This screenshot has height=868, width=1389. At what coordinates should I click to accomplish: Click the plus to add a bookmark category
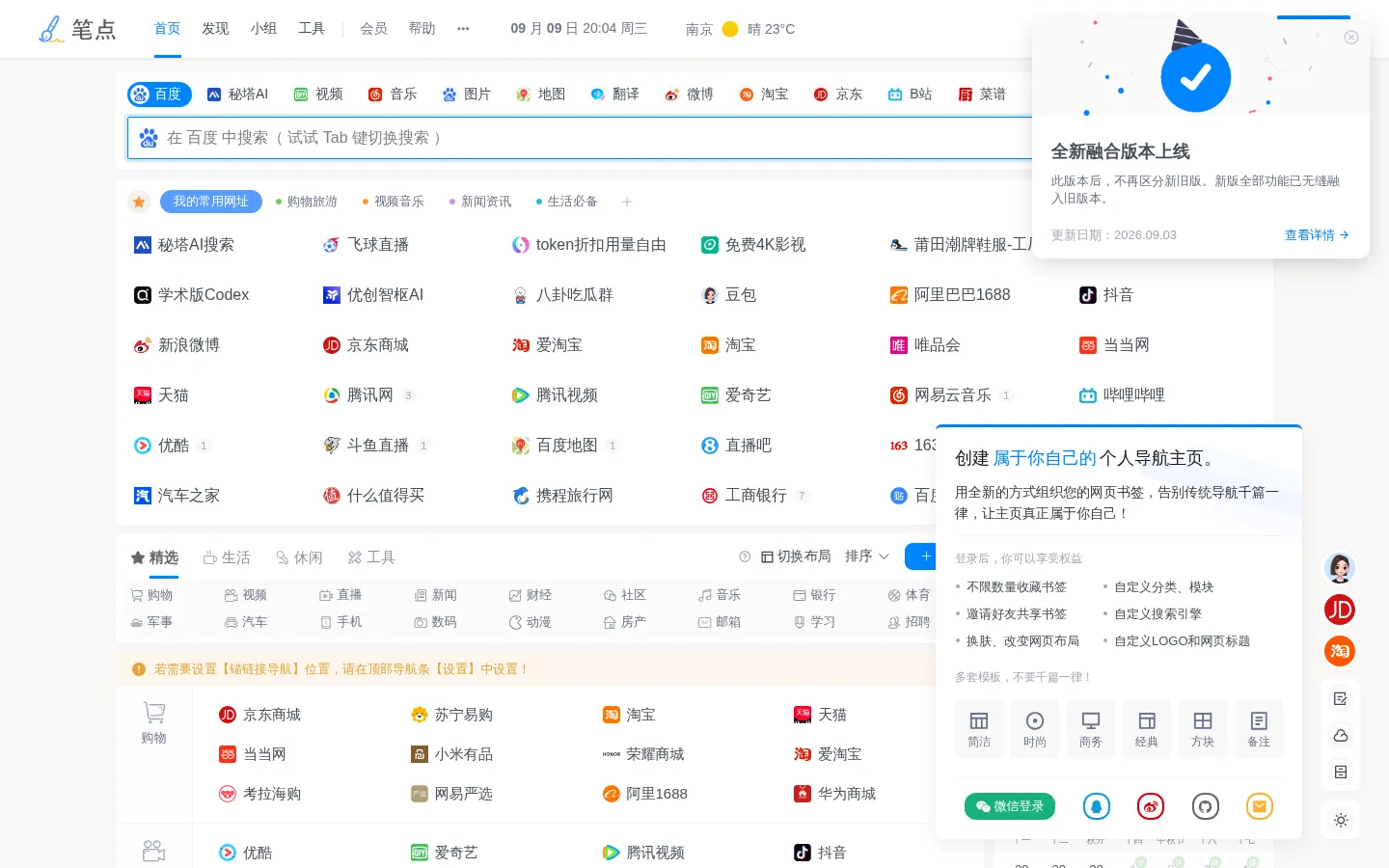coord(627,202)
